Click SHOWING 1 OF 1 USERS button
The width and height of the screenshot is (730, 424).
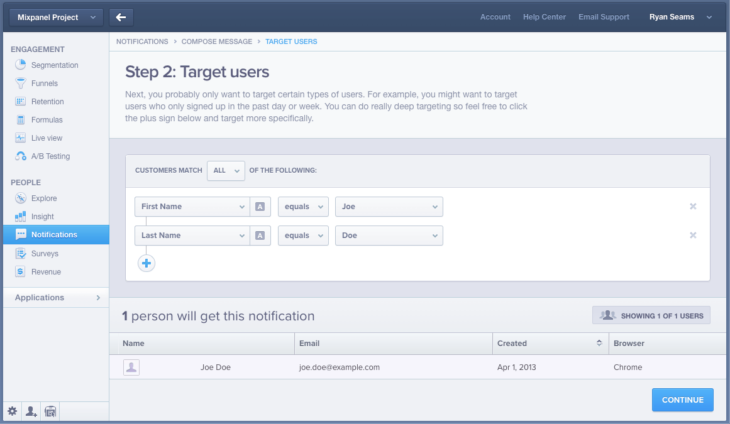[651, 315]
